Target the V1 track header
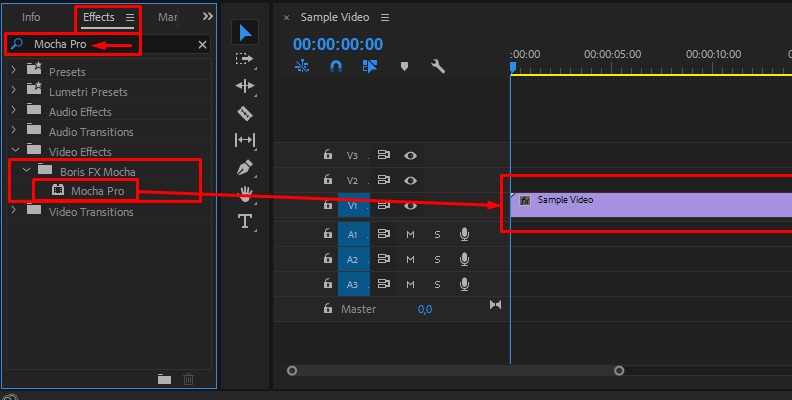Image resolution: width=792 pixels, height=400 pixels. click(354, 206)
